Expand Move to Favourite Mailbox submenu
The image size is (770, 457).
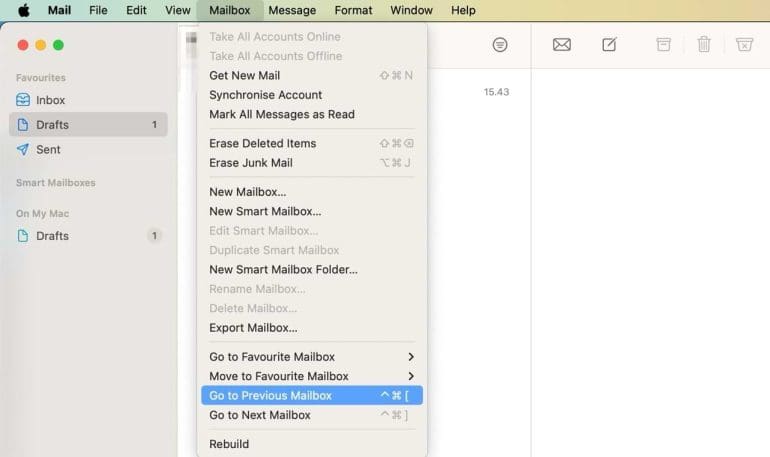(312, 376)
